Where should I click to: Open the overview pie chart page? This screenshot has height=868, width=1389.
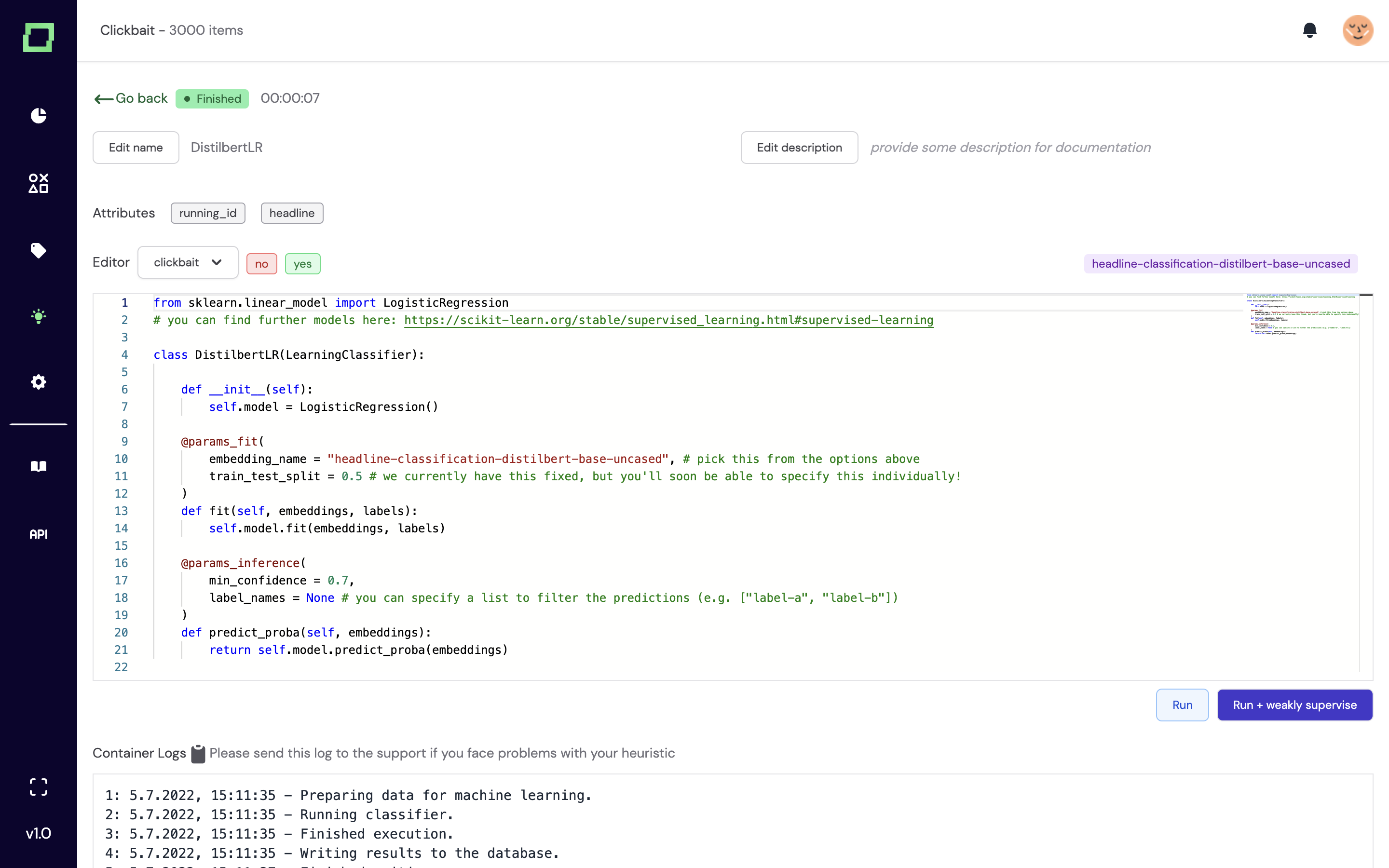pyautogui.click(x=39, y=115)
